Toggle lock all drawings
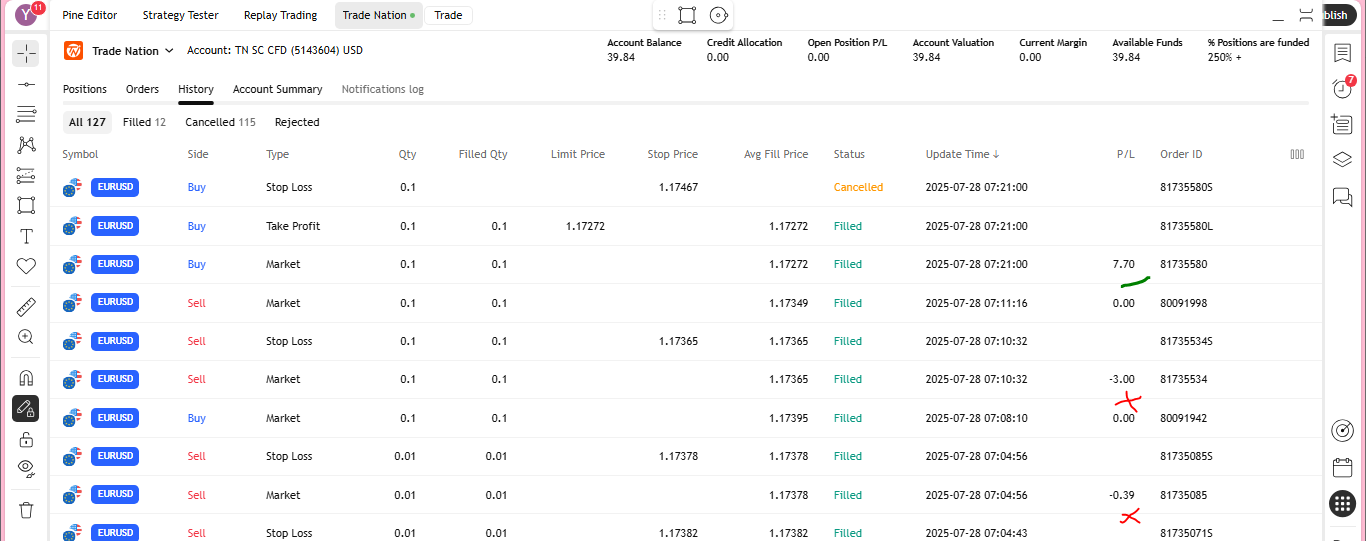1366x541 pixels. [x=26, y=439]
